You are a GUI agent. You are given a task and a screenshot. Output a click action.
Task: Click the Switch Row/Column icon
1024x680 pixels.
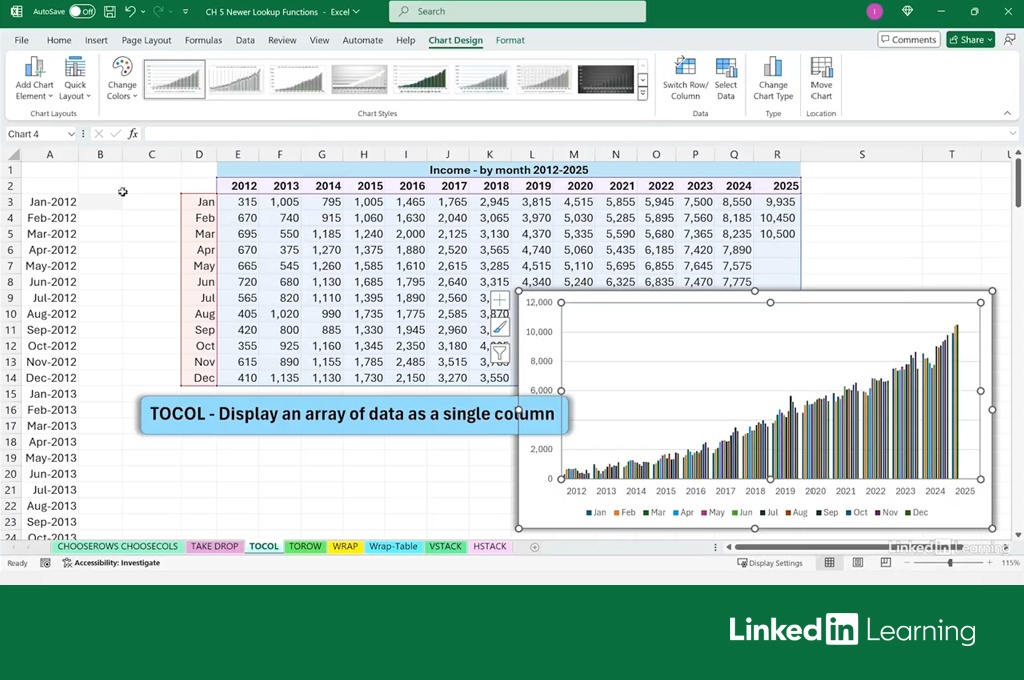685,78
